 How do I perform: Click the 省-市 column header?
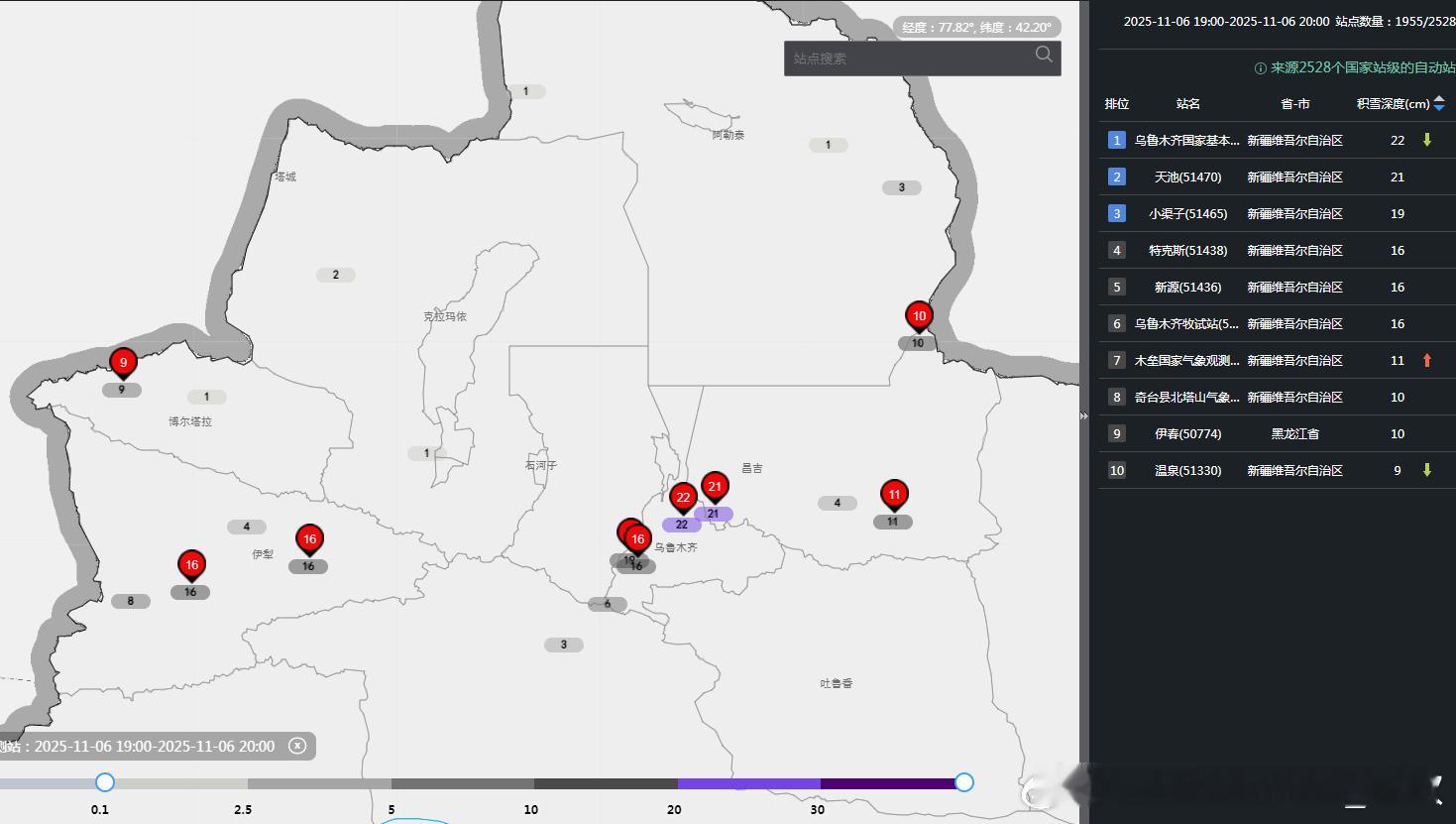1294,103
